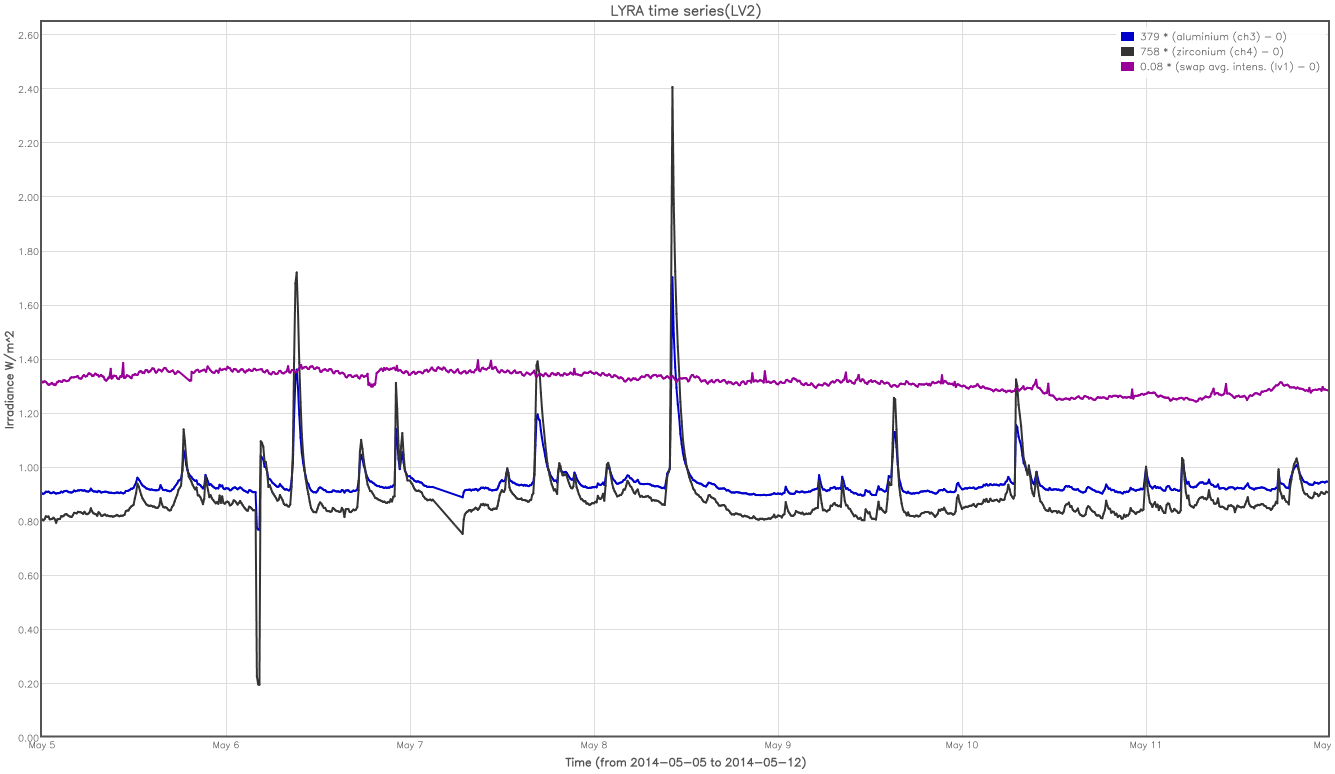Click the 0.20 y-axis tick label
1335x774 pixels.
click(27, 684)
